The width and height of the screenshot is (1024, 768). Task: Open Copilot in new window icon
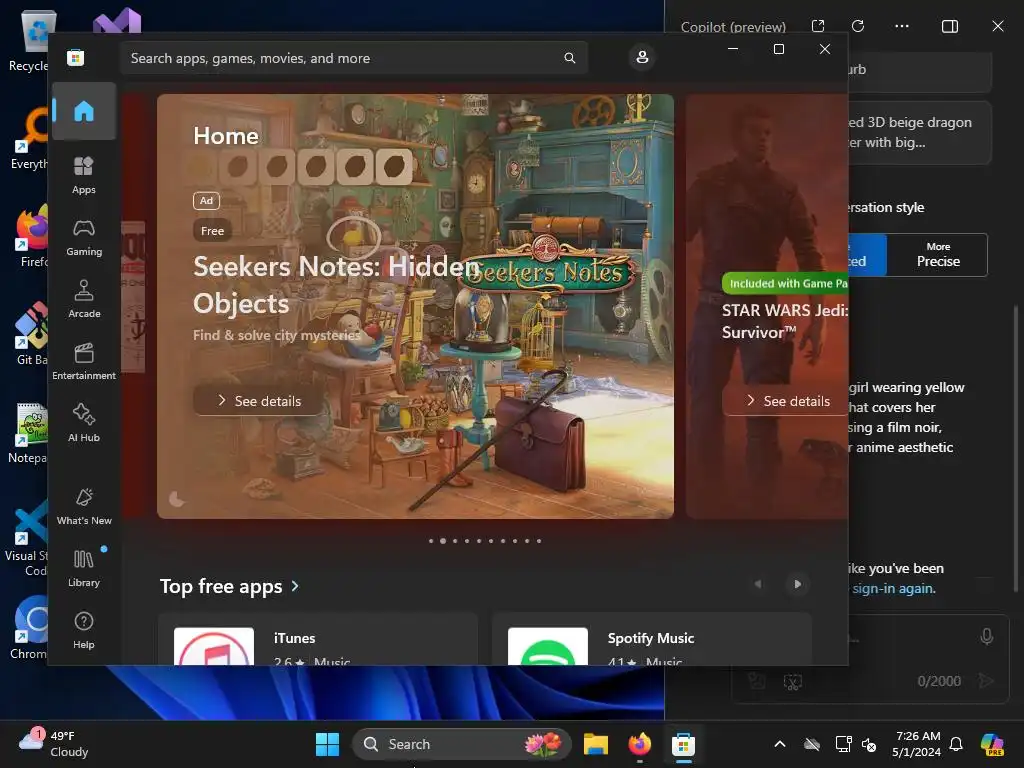(818, 26)
